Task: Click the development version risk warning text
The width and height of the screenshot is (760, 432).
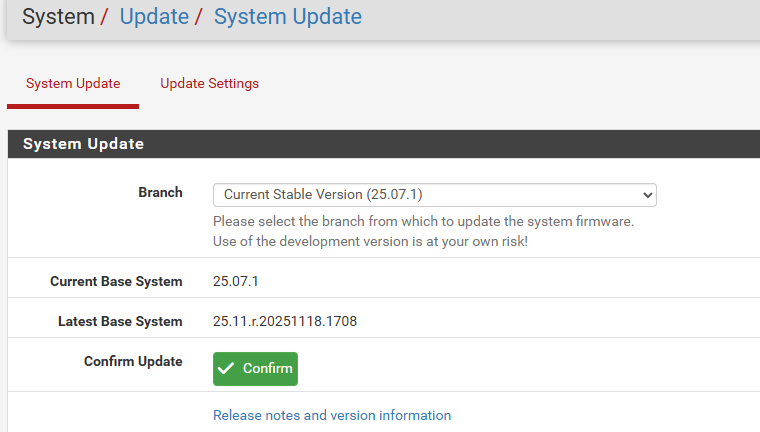Action: (x=370, y=242)
